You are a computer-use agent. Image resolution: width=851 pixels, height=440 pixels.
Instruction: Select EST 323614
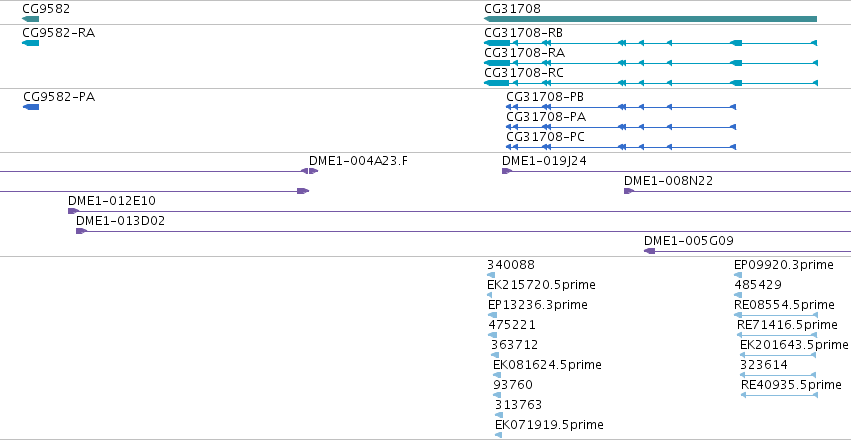764,365
